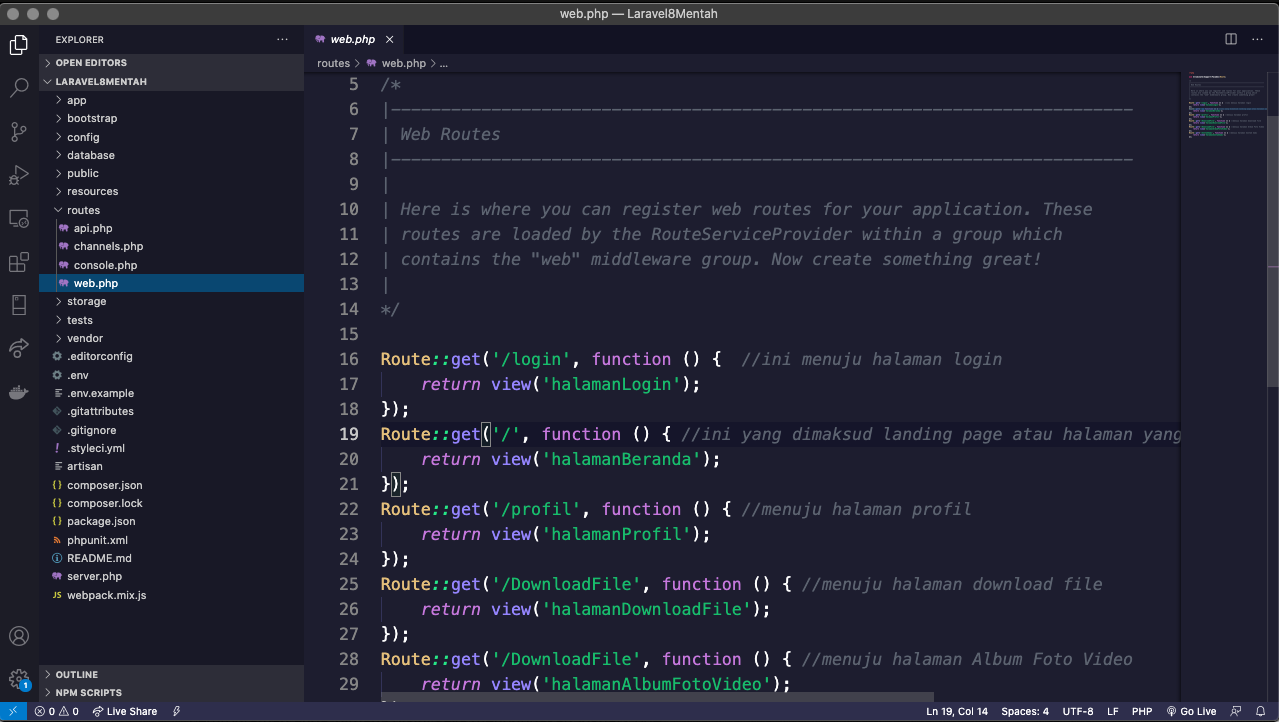The image size is (1279, 722).
Task: Open notifications bell in status bar
Action: click(1262, 711)
